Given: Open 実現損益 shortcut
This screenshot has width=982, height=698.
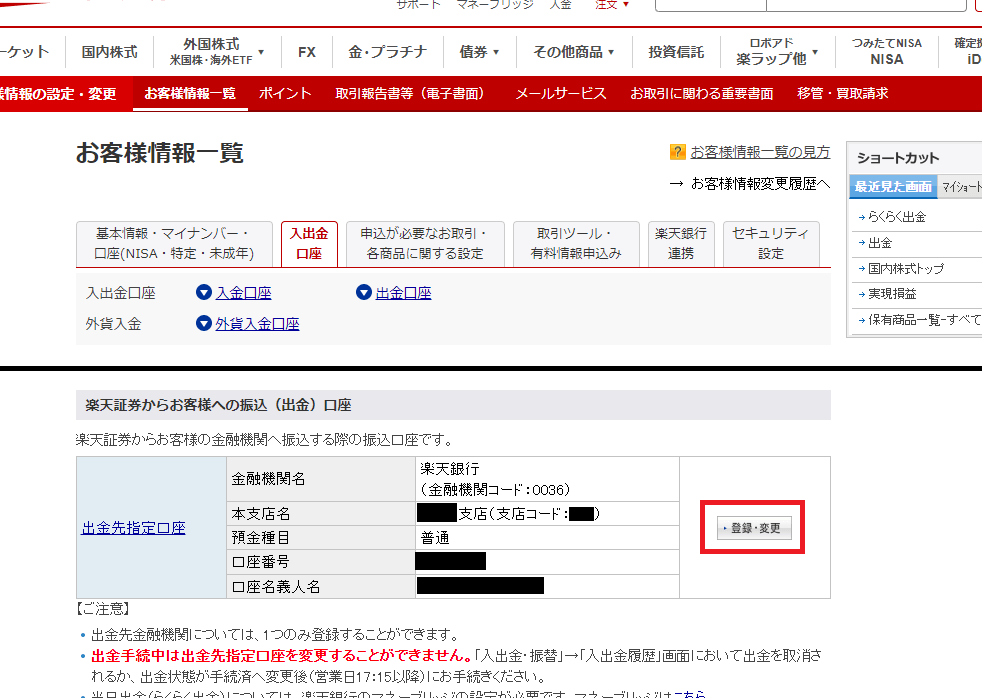Looking at the screenshot, I should (892, 294).
